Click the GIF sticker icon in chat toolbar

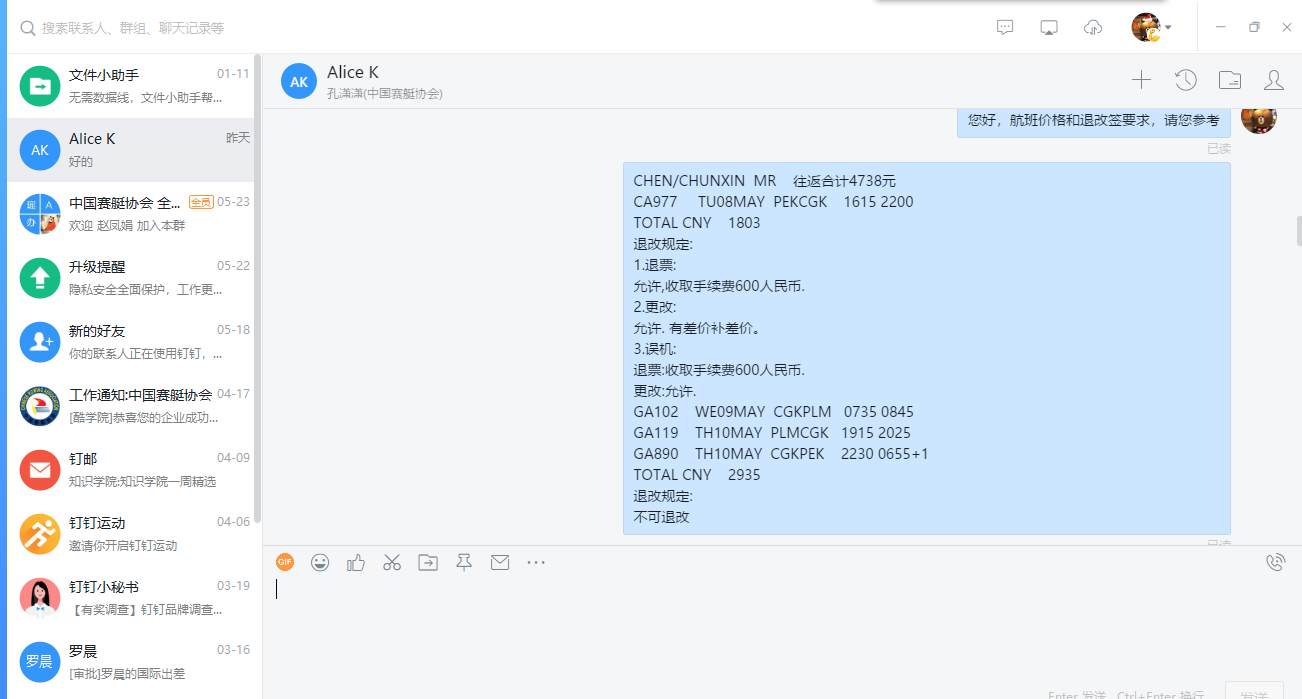click(285, 563)
